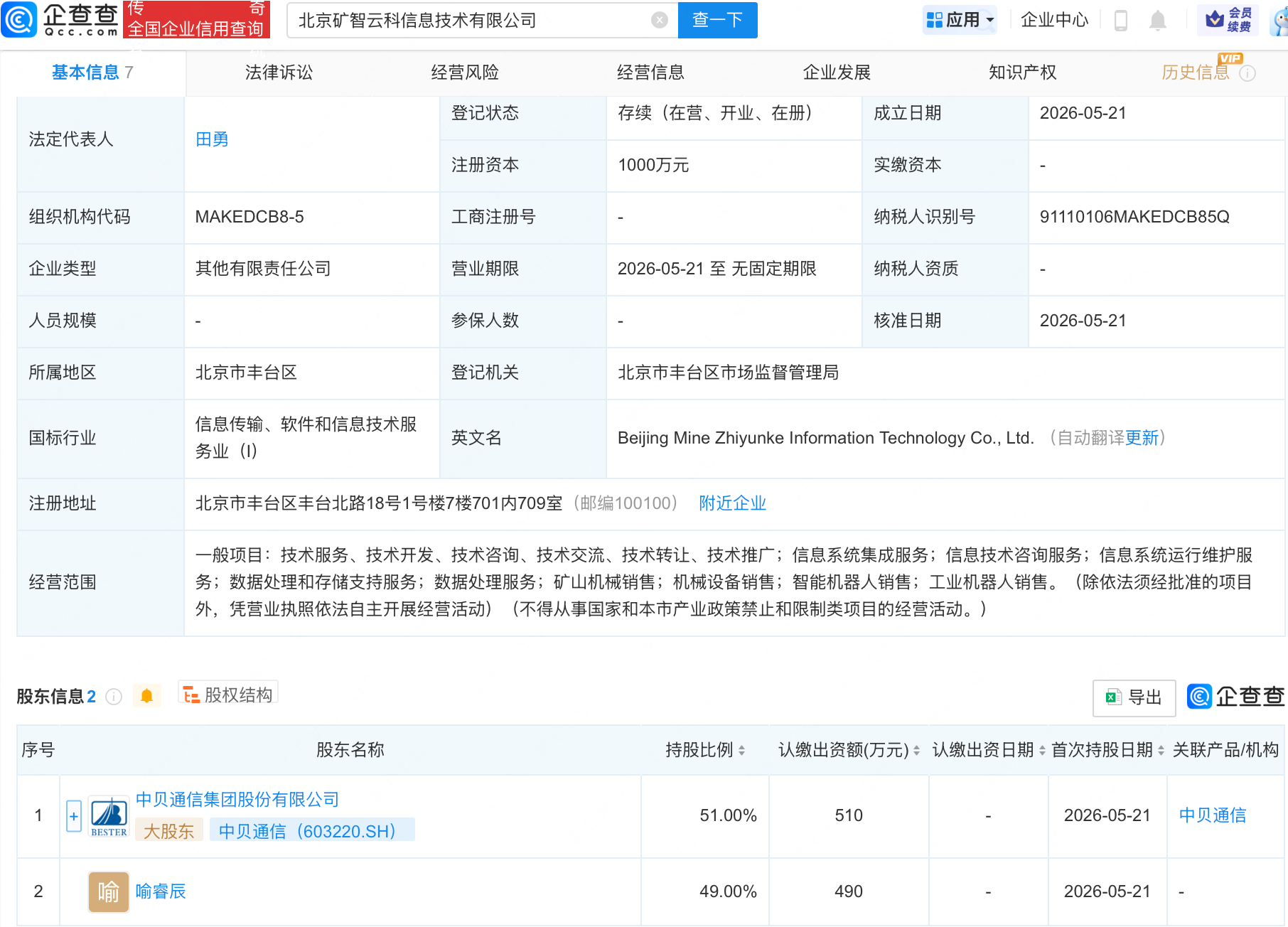The width and height of the screenshot is (1288, 927).
Task: Click info icon next to 股东信息
Action: [x=114, y=697]
